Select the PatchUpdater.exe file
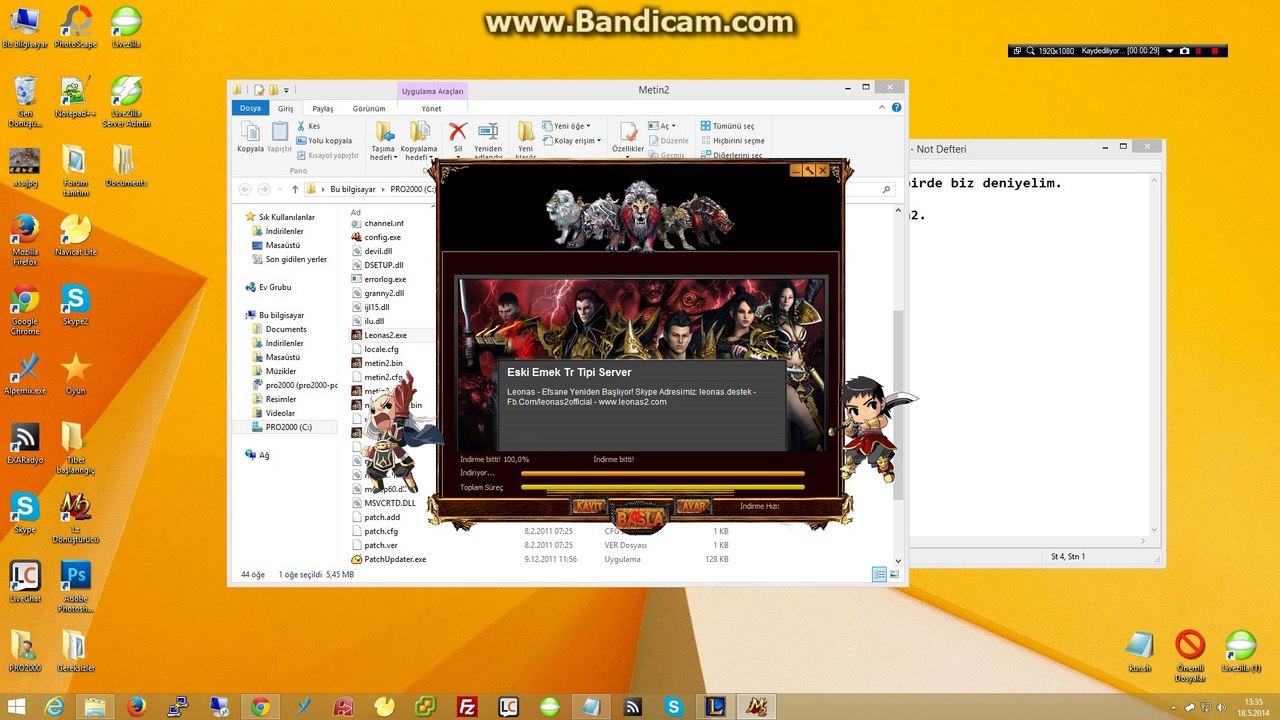1280x720 pixels. click(x=389, y=559)
